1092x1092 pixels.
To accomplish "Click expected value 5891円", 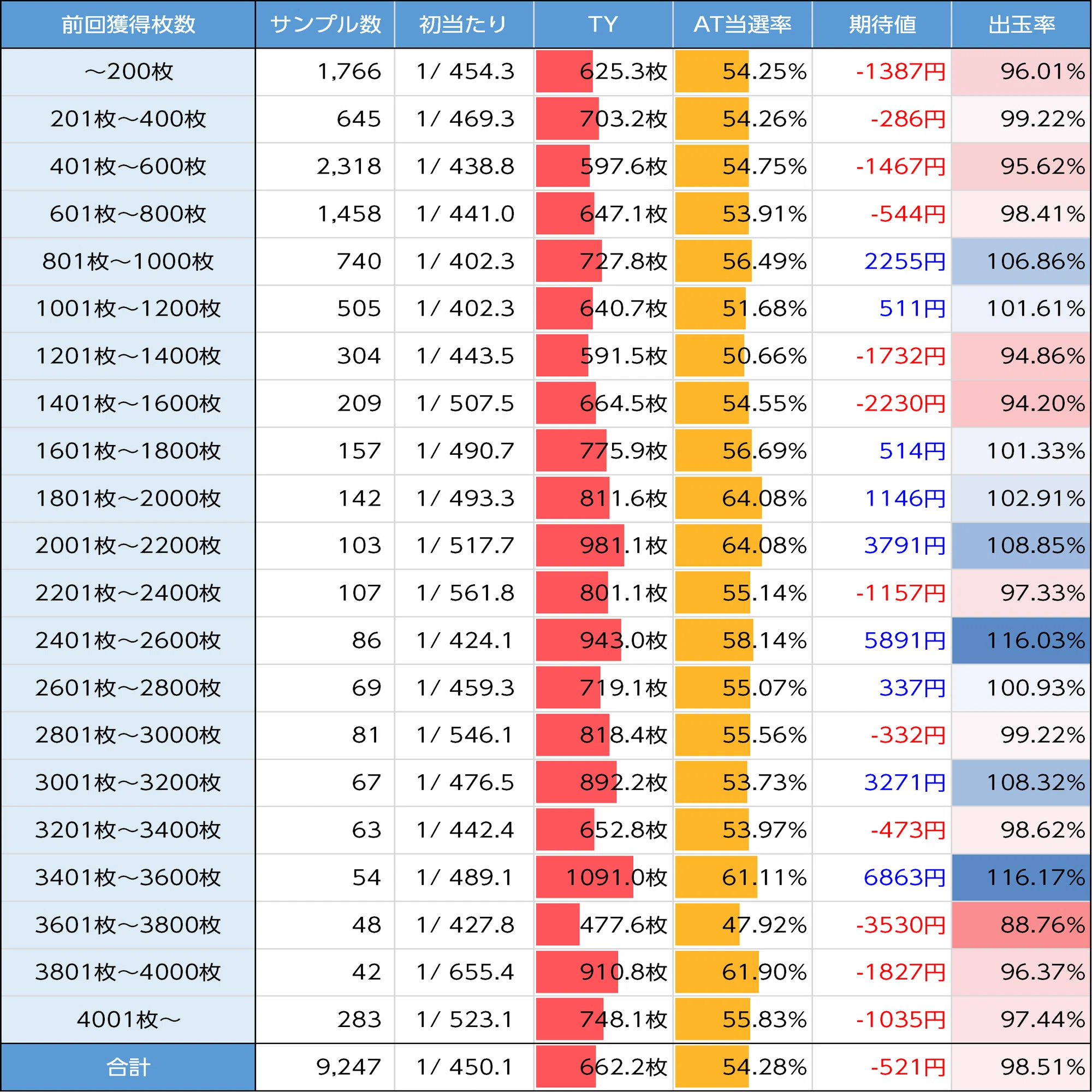I will click(x=905, y=640).
